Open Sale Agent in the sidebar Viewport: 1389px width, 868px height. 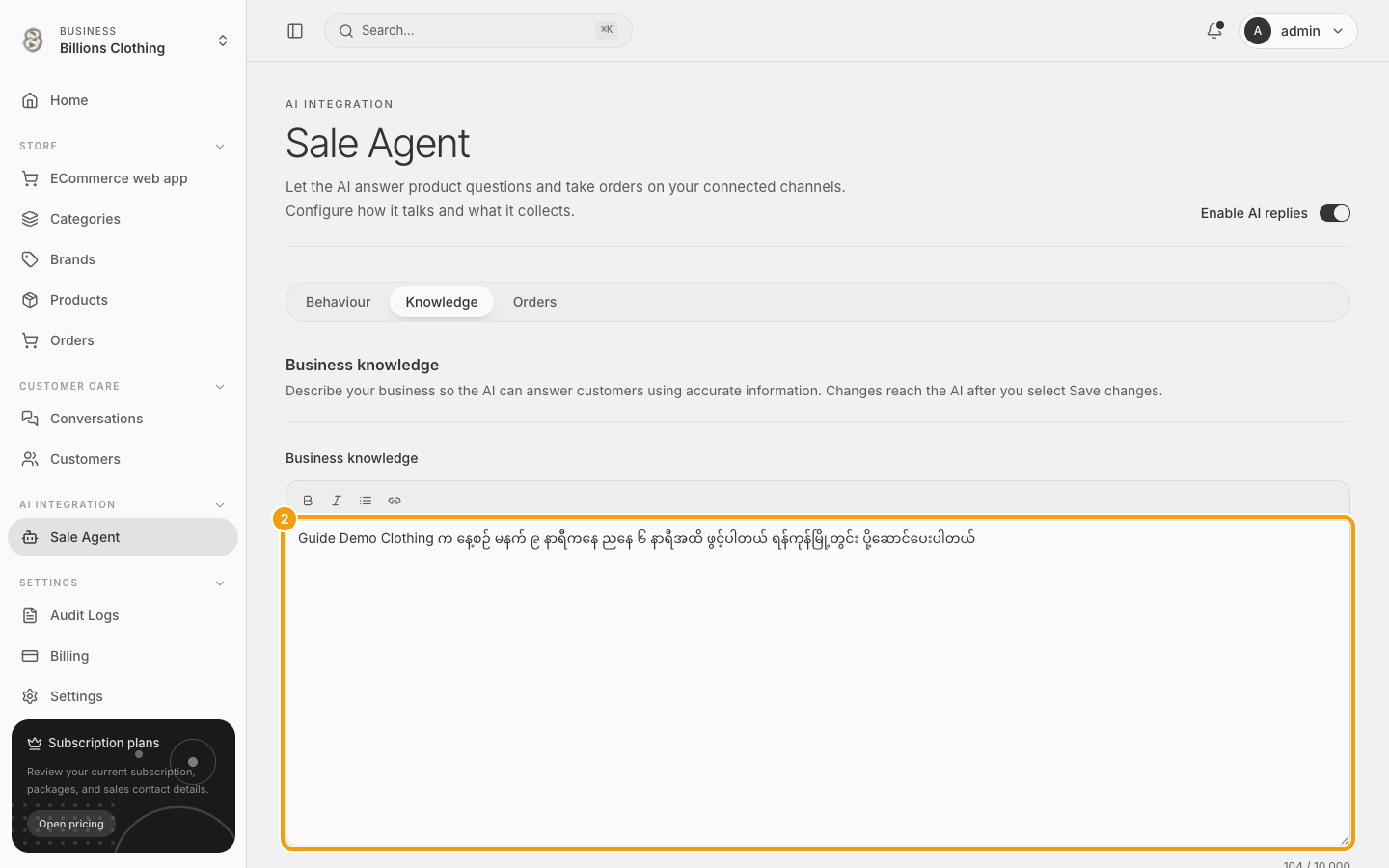[x=123, y=537]
